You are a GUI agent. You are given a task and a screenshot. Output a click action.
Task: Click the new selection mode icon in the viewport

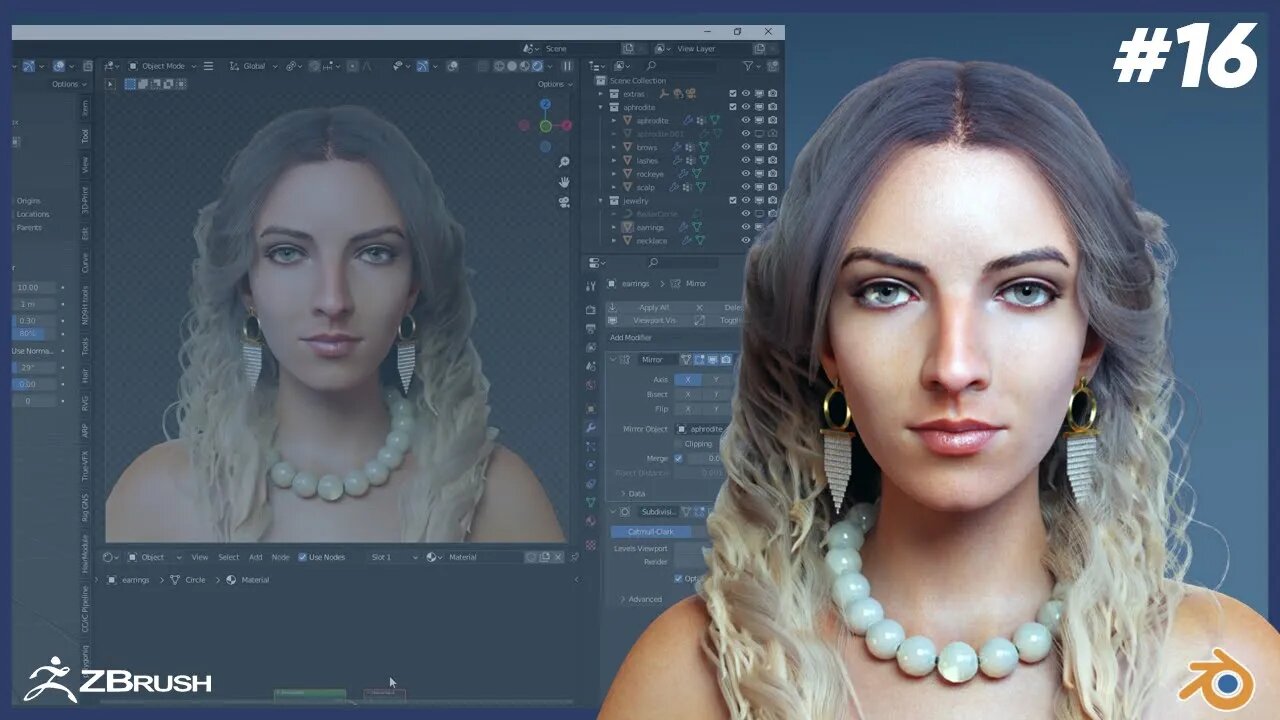coord(131,85)
